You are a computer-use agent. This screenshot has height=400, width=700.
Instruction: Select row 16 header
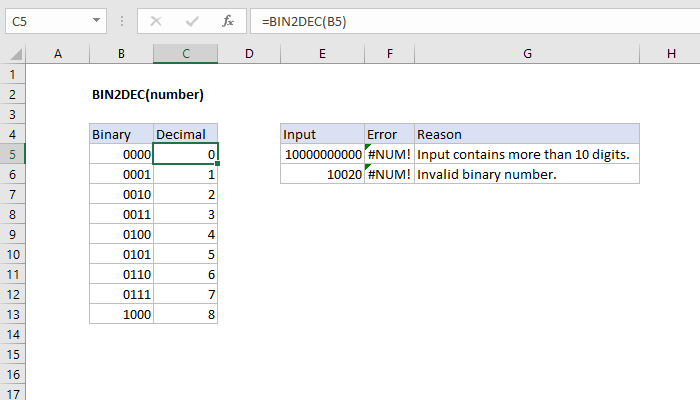pyautogui.click(x=12, y=375)
